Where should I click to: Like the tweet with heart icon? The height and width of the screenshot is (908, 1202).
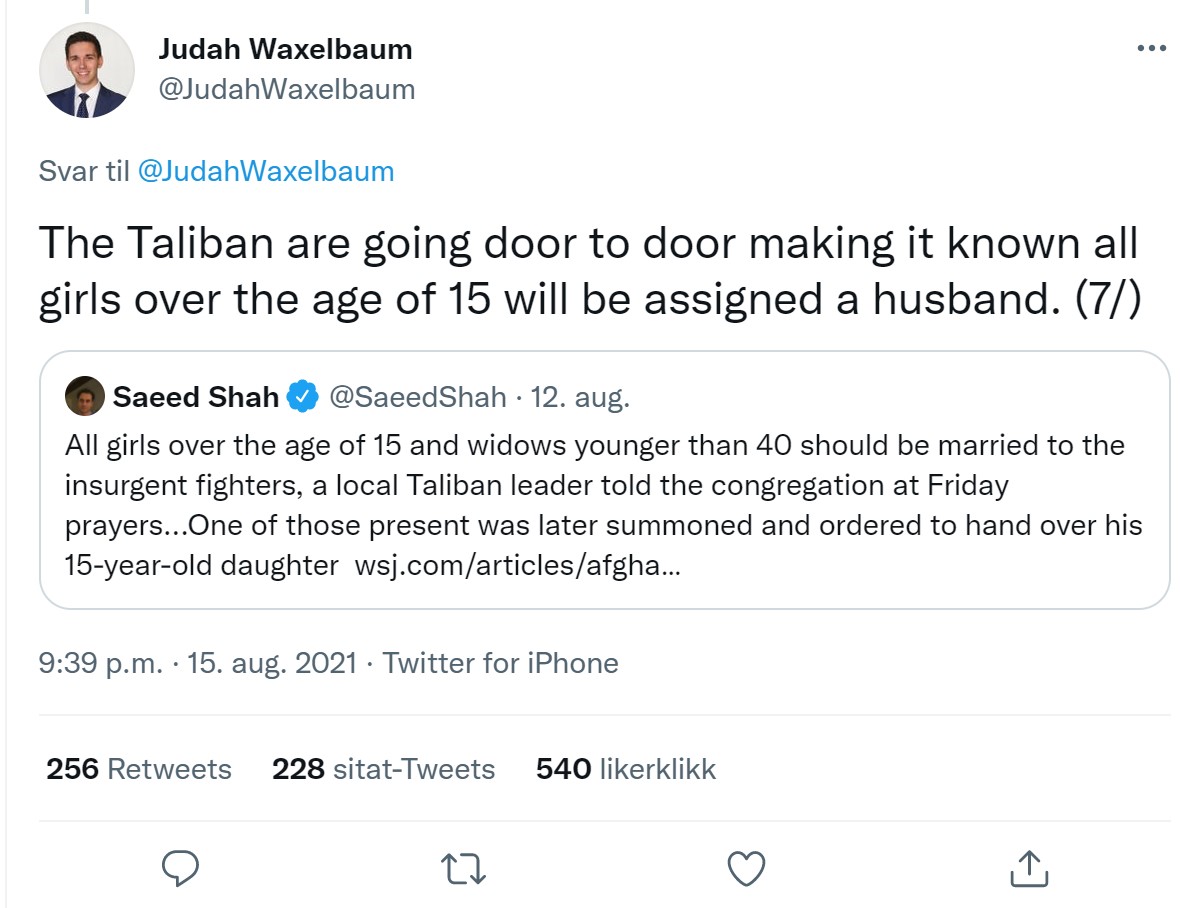[746, 868]
